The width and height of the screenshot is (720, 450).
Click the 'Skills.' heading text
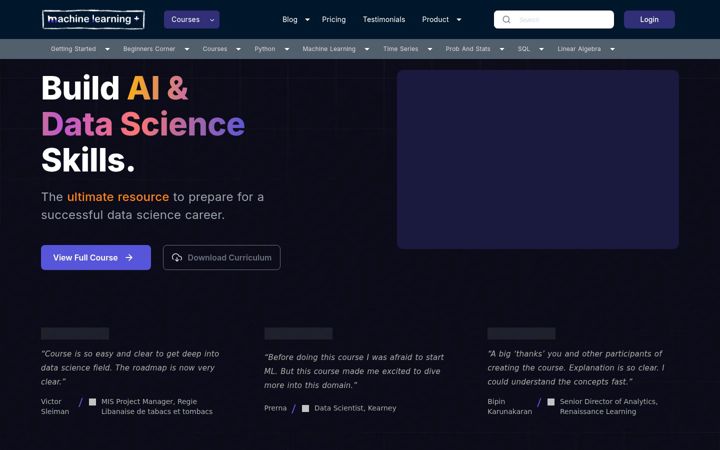tap(88, 160)
